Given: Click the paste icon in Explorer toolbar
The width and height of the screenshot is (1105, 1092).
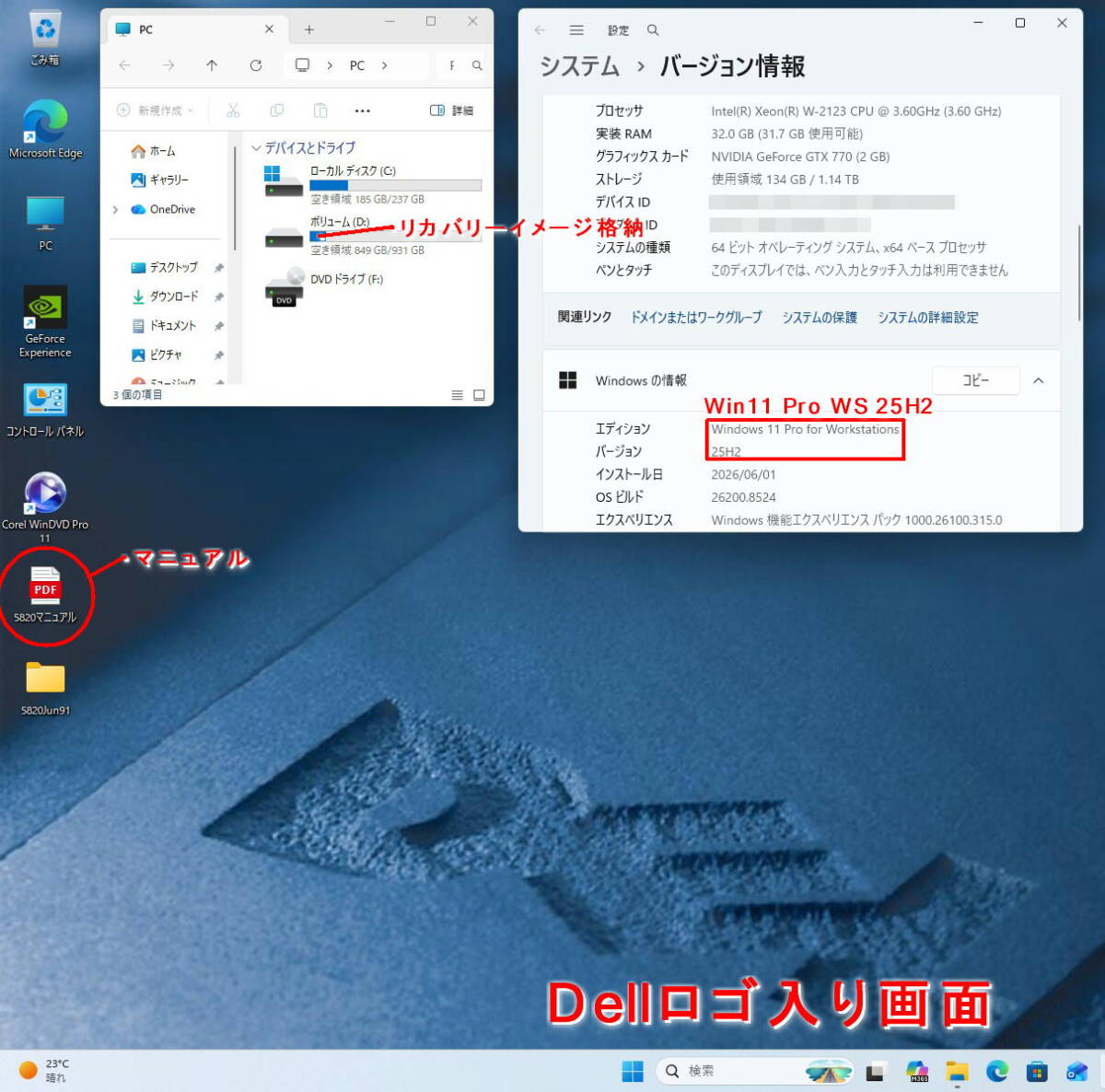Looking at the screenshot, I should coord(320,110).
